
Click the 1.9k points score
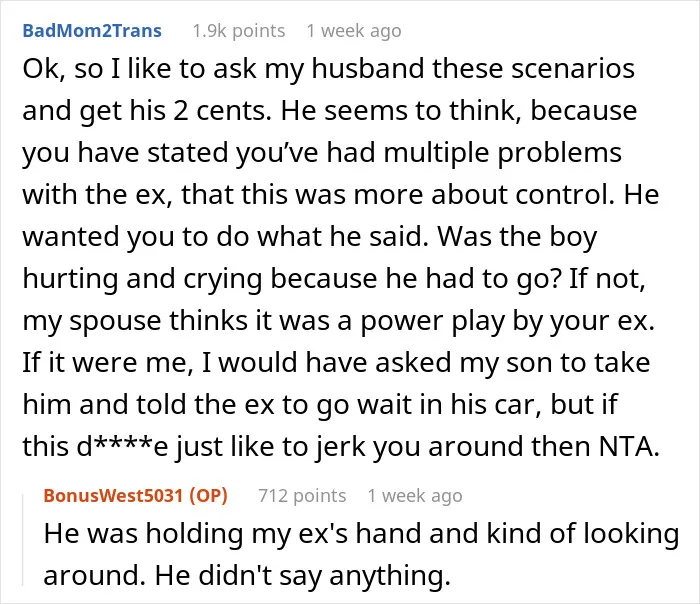click(x=239, y=31)
